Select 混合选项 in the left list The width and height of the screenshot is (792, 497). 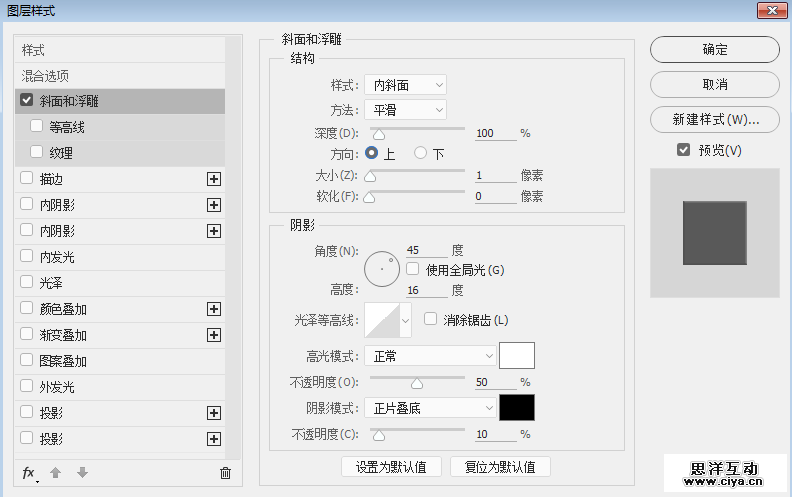(x=47, y=75)
